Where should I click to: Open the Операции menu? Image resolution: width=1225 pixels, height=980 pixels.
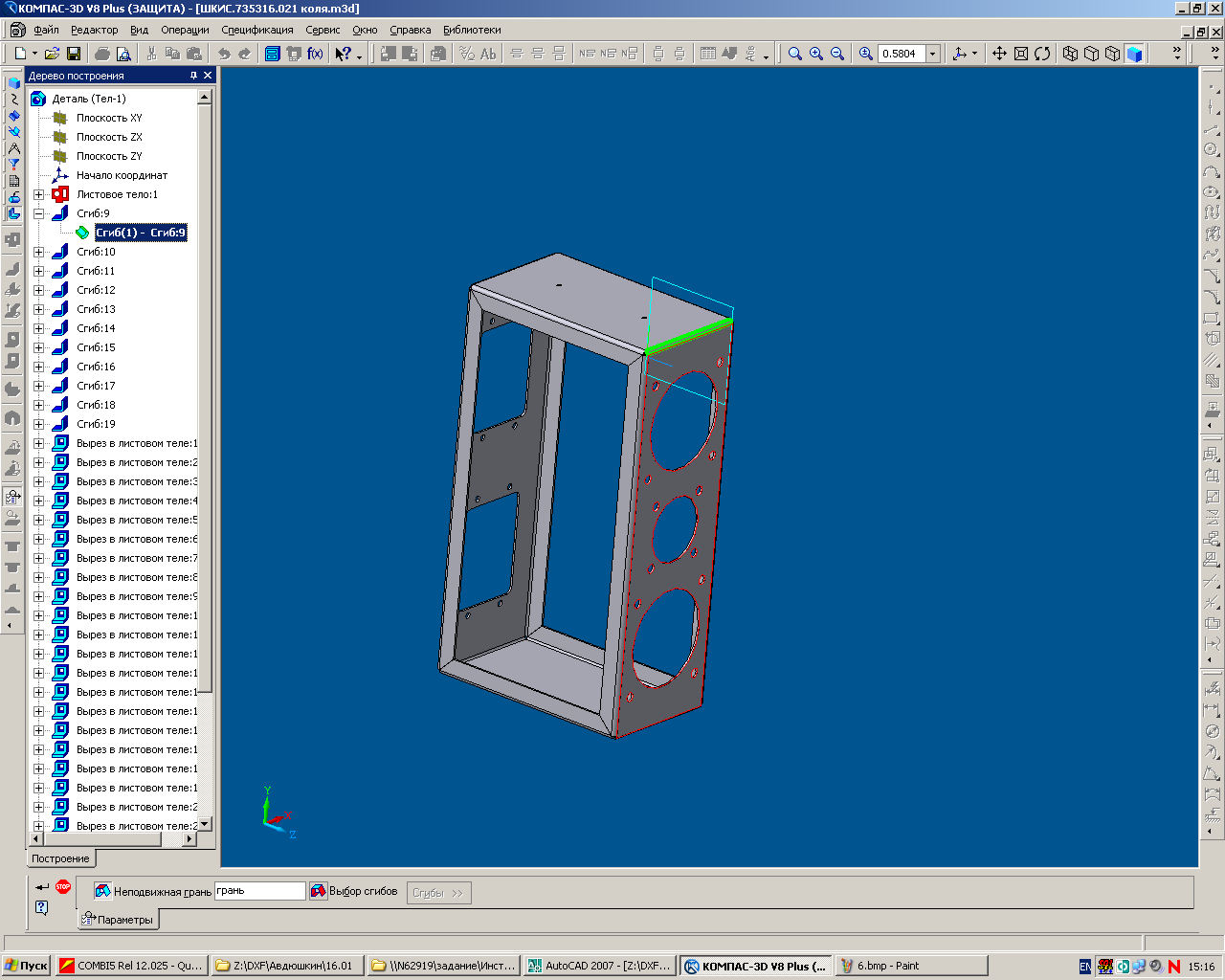pos(185,30)
